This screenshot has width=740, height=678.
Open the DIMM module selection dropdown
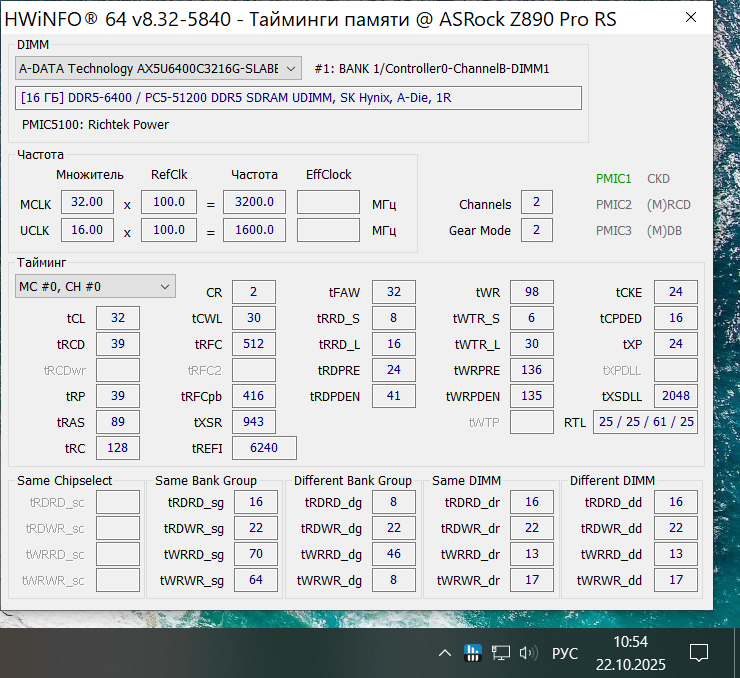point(158,69)
